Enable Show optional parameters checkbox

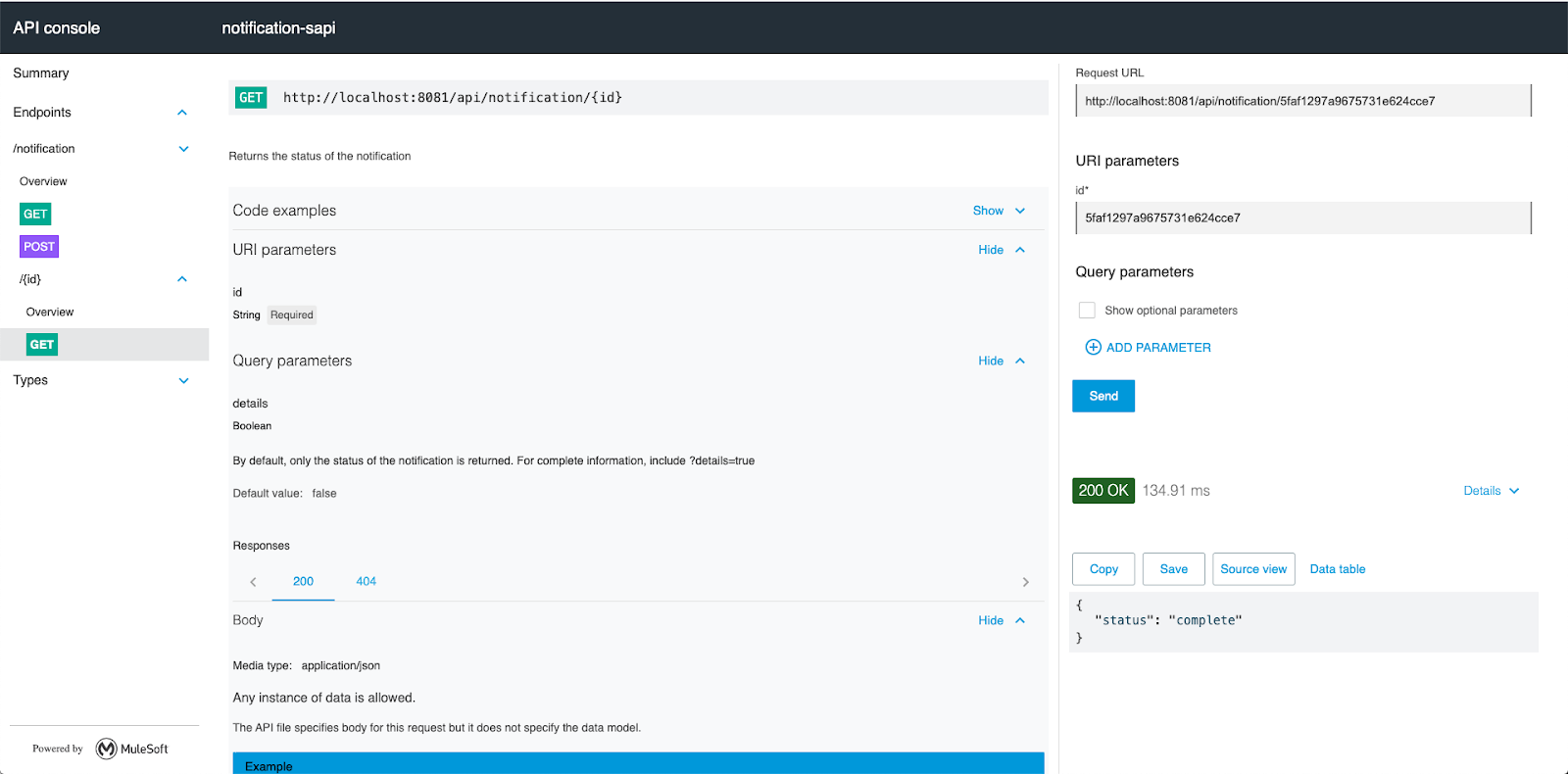[1087, 311]
